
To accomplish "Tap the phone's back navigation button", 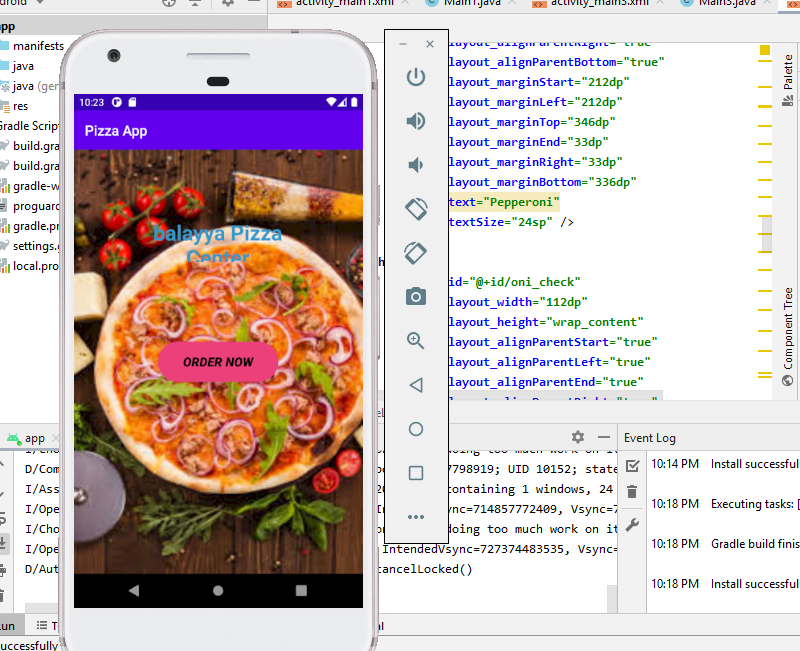I will [x=134, y=590].
